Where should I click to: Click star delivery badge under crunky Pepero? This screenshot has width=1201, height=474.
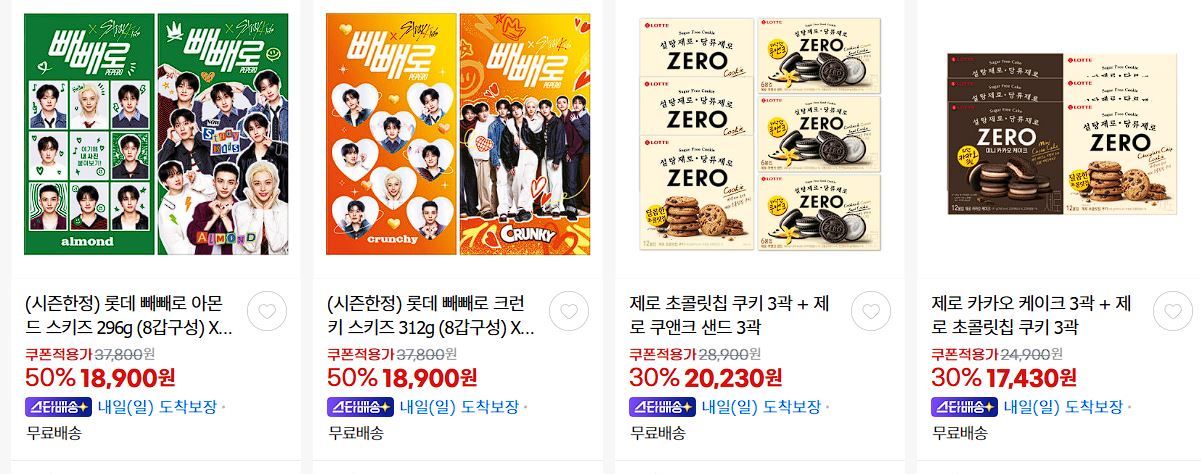click(361, 407)
